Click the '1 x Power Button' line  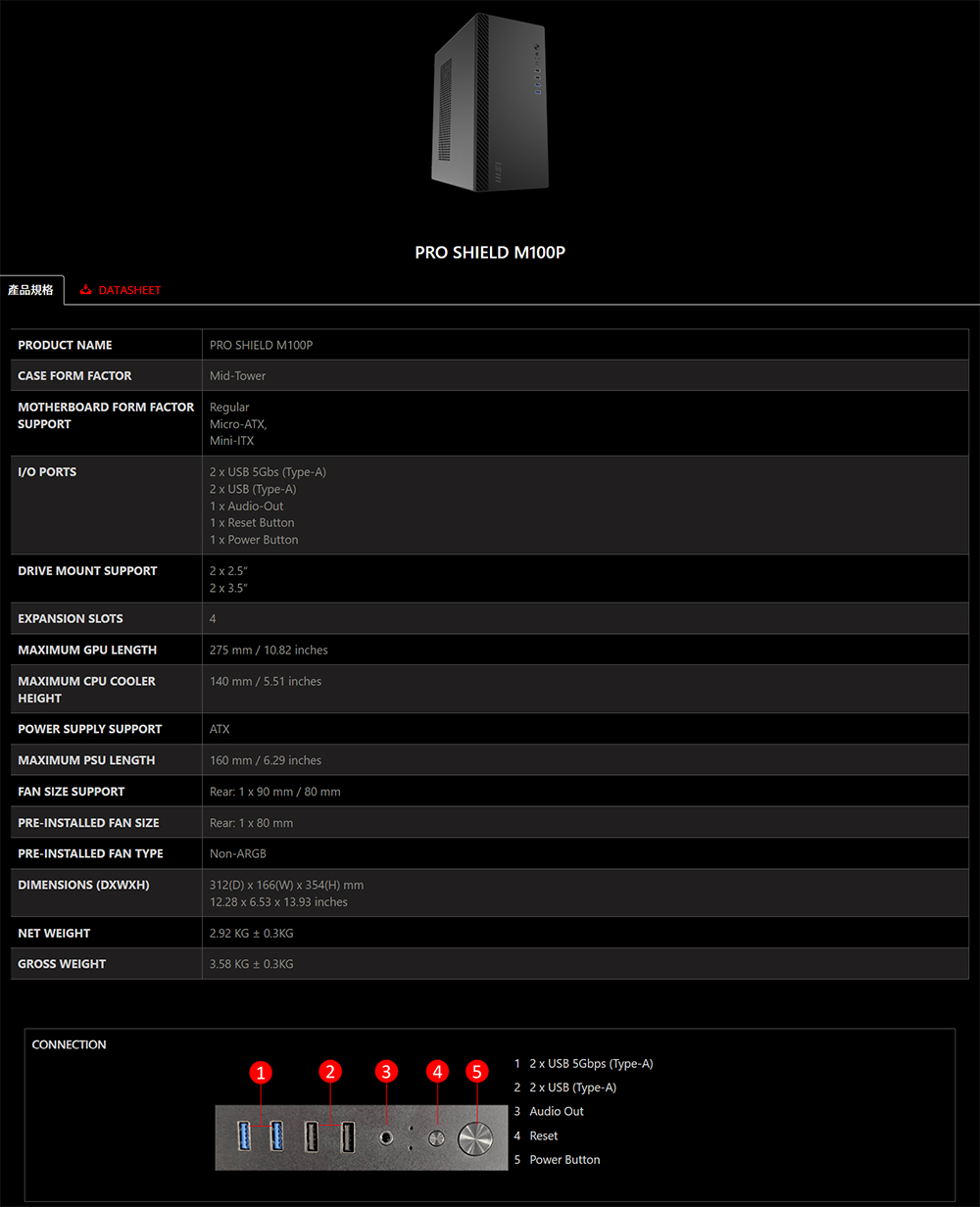pos(254,540)
